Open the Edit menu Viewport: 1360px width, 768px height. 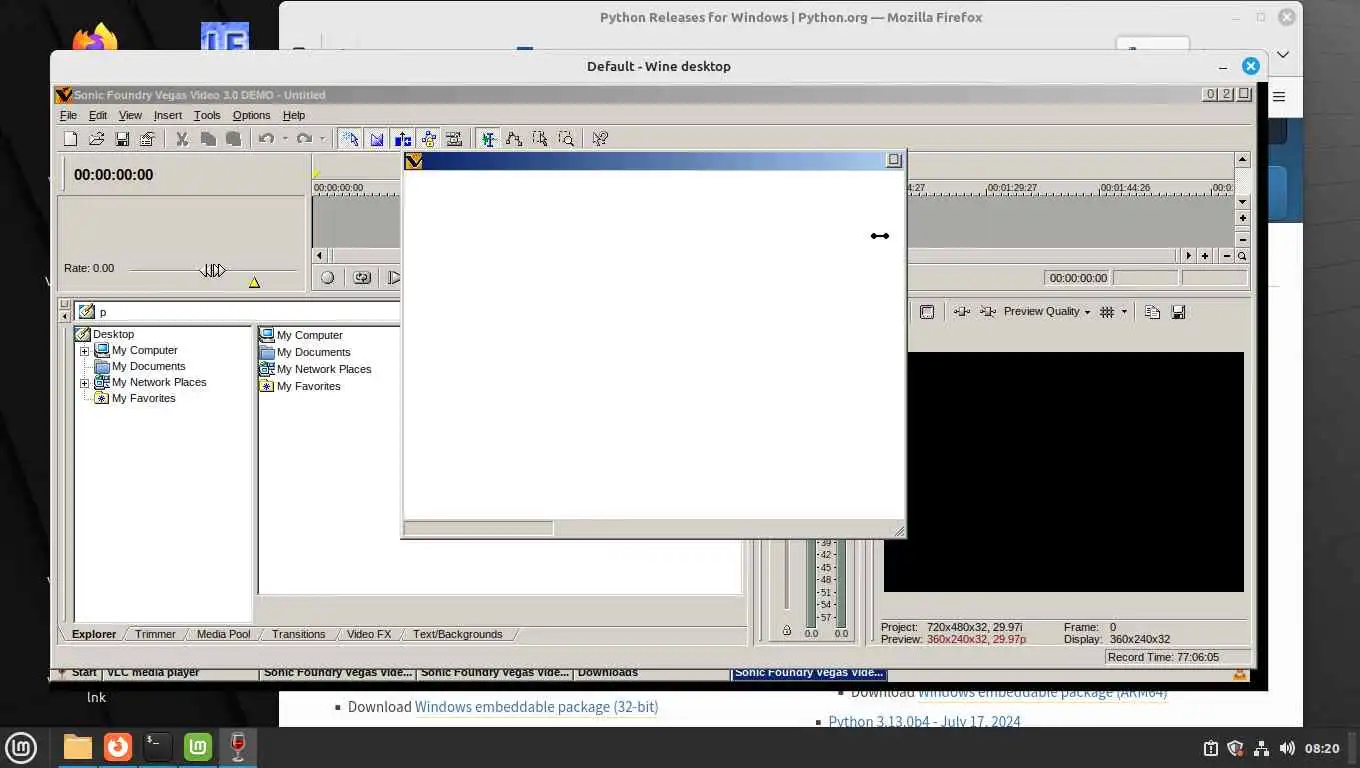(98, 116)
